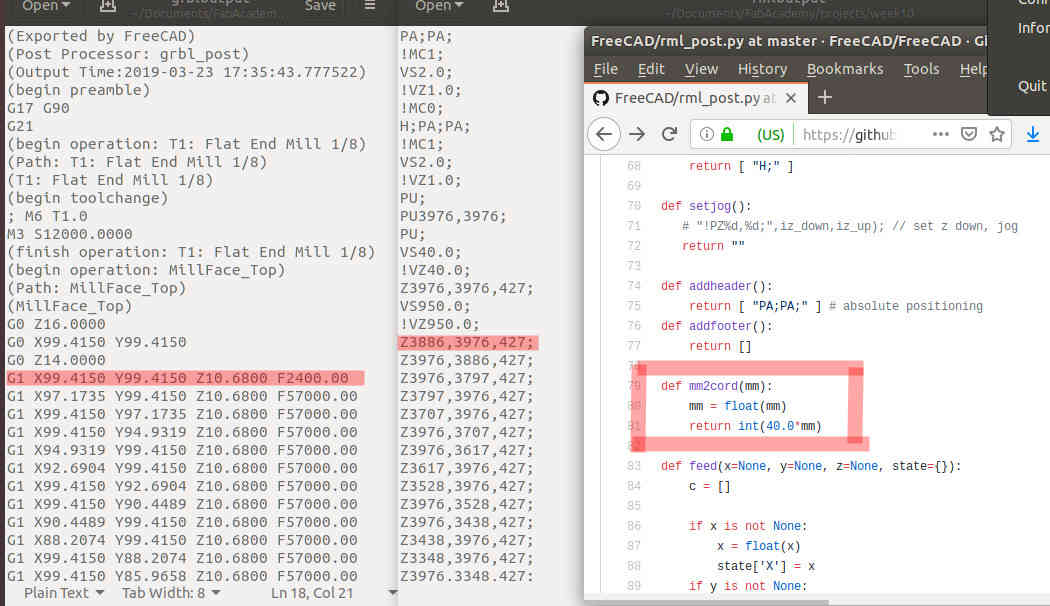Close the FreeCAD/rml_post.py tab

click(x=791, y=98)
